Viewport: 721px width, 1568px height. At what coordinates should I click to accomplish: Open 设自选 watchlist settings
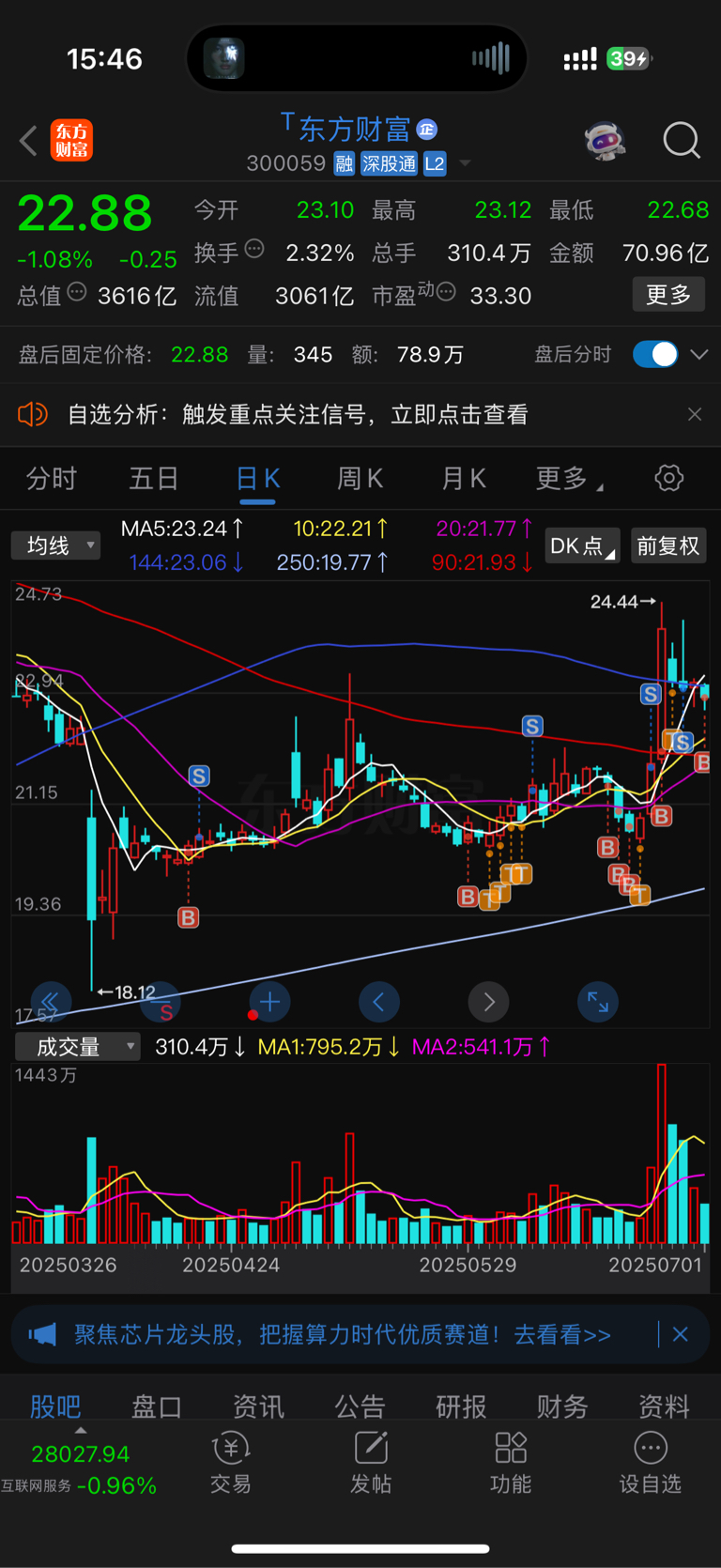click(x=651, y=1463)
